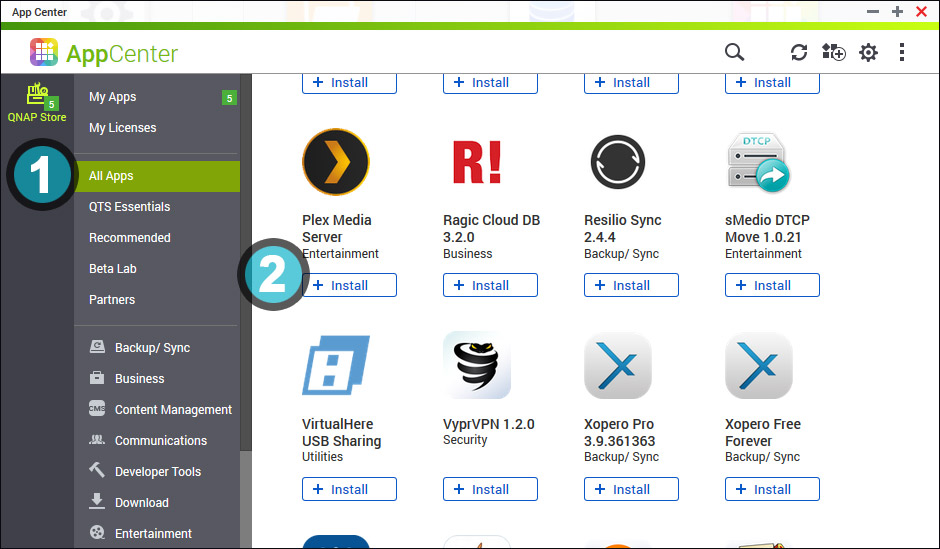Screen dimensions: 940x549
Task: Click the Plex Media Server title
Action: [x=336, y=228]
